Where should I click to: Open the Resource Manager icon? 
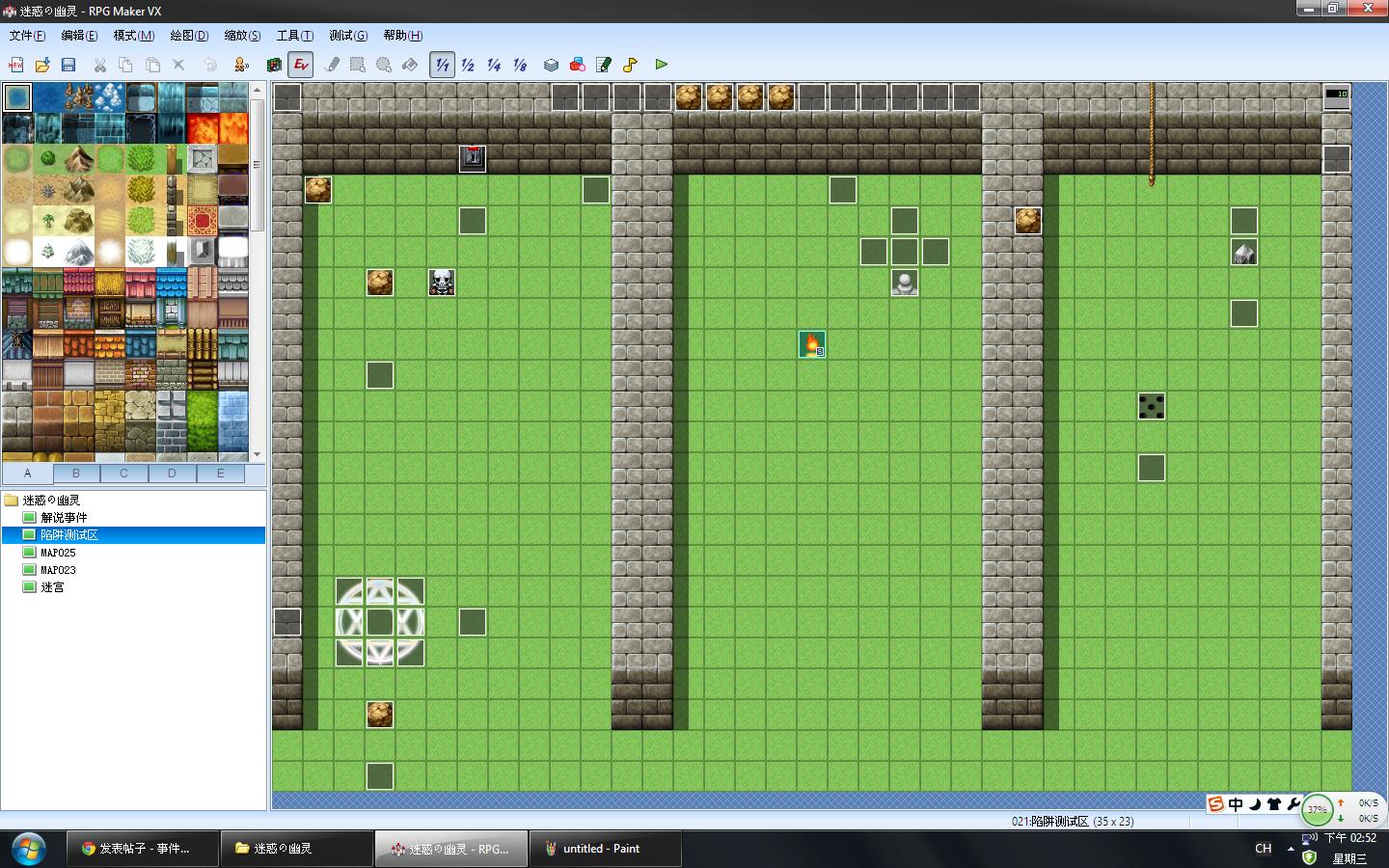tap(577, 65)
